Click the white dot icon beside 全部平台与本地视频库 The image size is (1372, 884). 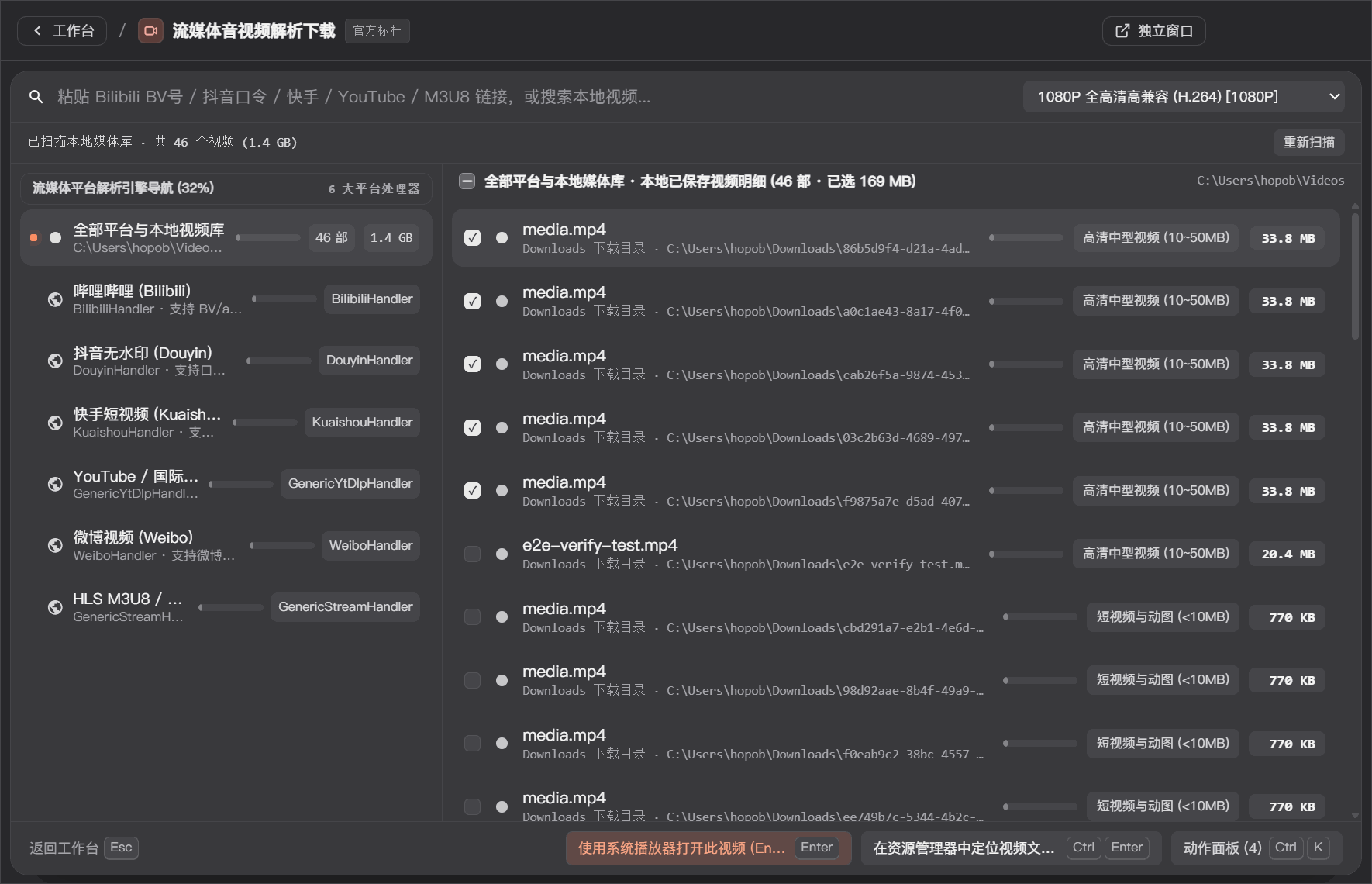click(55, 238)
